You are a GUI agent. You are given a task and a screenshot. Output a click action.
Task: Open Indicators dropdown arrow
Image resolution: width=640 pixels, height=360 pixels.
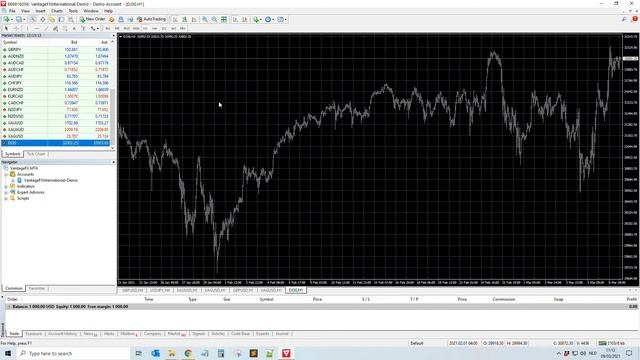pyautogui.click(x=261, y=19)
